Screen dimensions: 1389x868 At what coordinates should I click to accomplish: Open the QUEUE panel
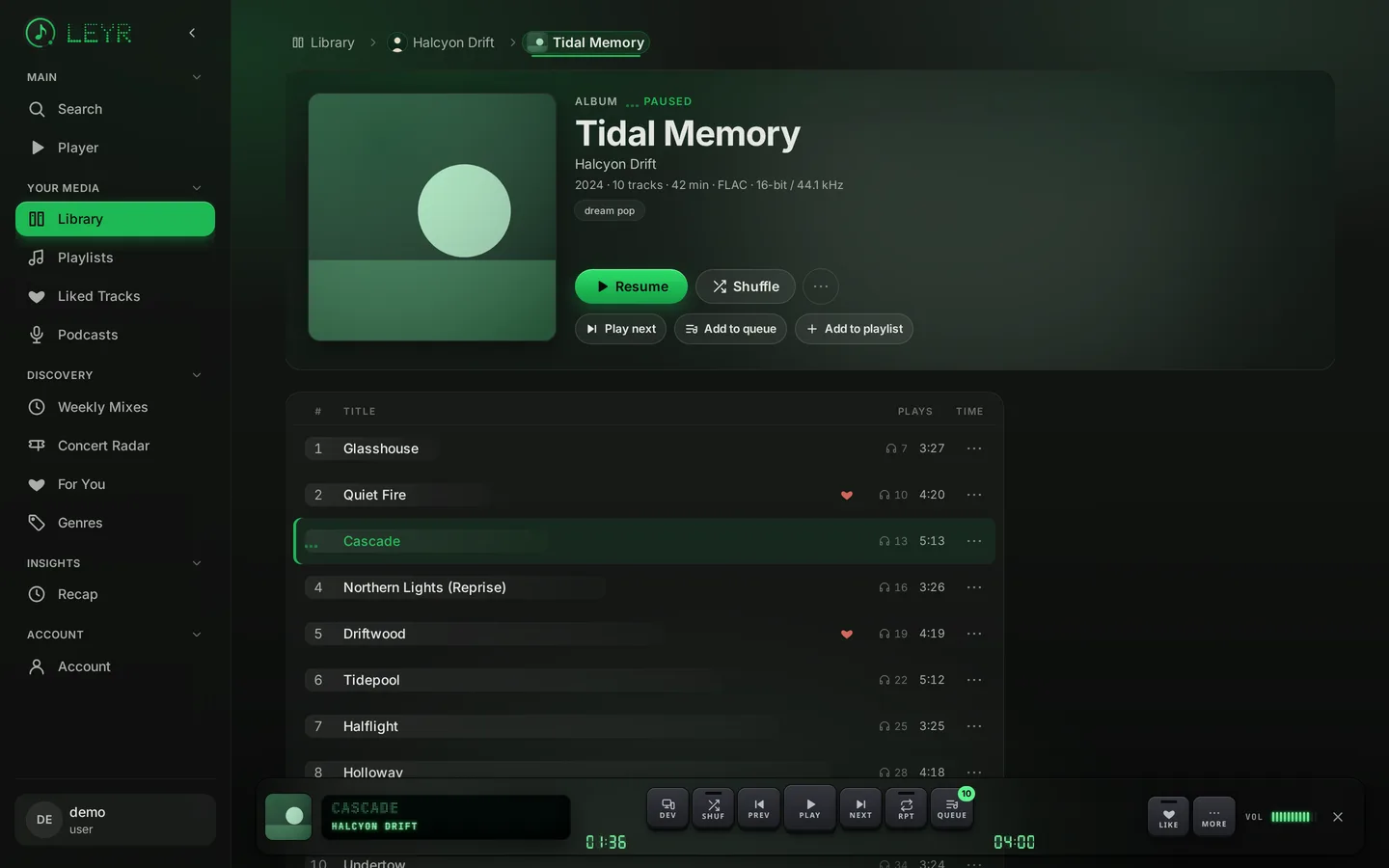pos(952,808)
